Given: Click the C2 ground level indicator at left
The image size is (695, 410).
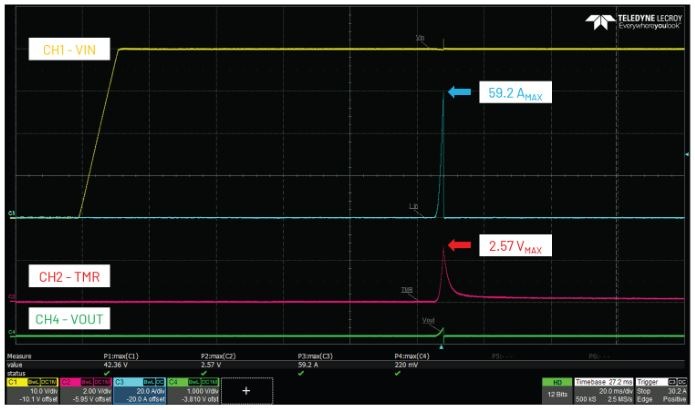Looking at the screenshot, I should 12,297.
